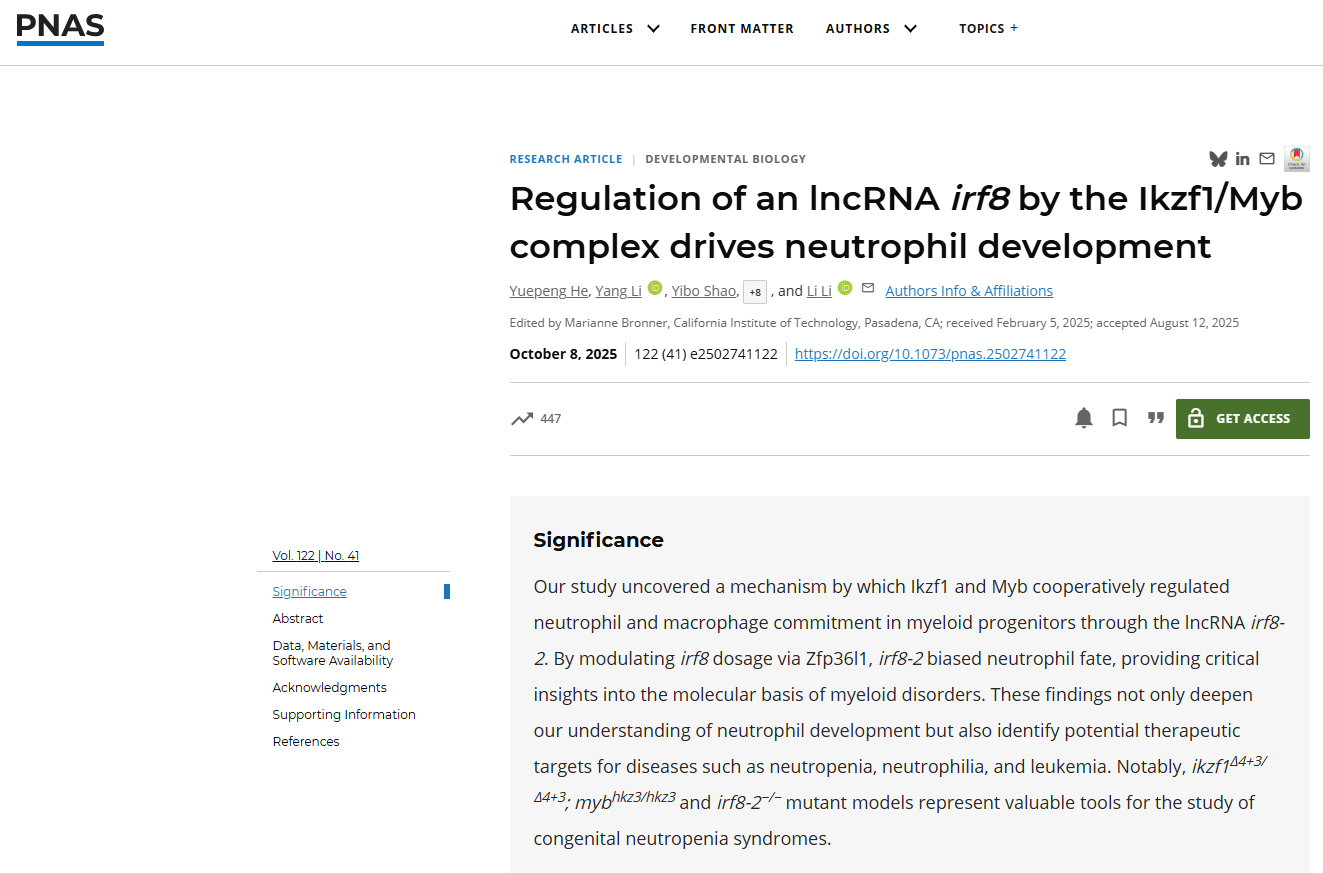View article metrics trend icon
Viewport: 1323px width, 873px height.
click(522, 419)
